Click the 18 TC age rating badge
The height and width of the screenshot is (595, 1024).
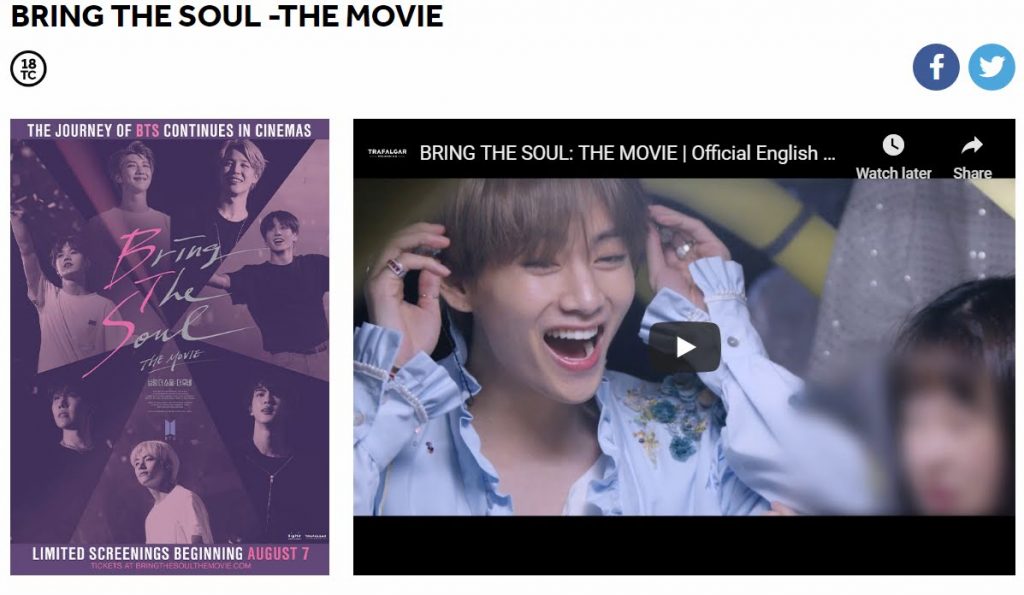(29, 69)
